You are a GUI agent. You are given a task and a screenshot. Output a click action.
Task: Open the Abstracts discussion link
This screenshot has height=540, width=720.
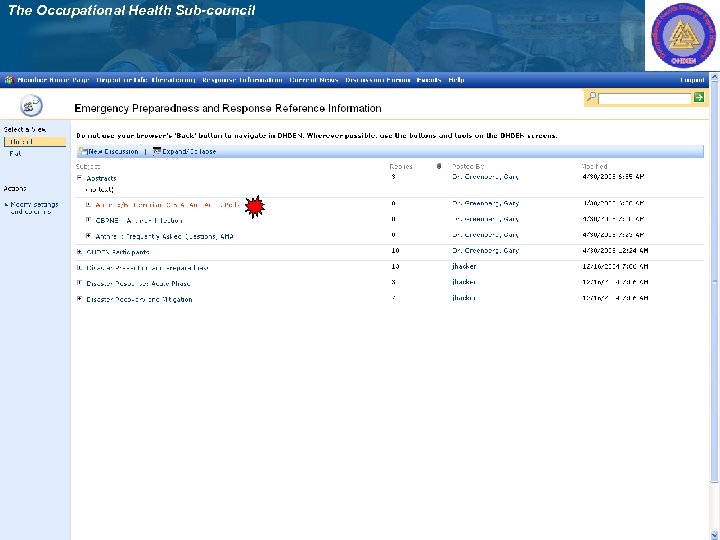click(101, 178)
